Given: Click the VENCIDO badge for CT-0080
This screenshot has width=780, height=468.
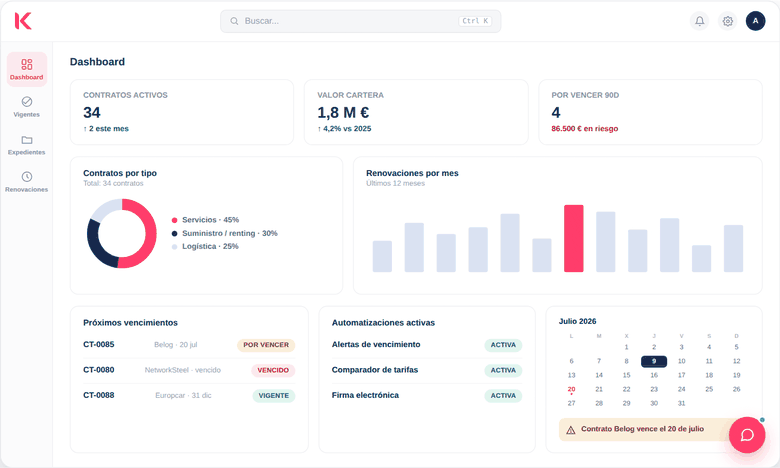Looking at the screenshot, I should point(273,370).
